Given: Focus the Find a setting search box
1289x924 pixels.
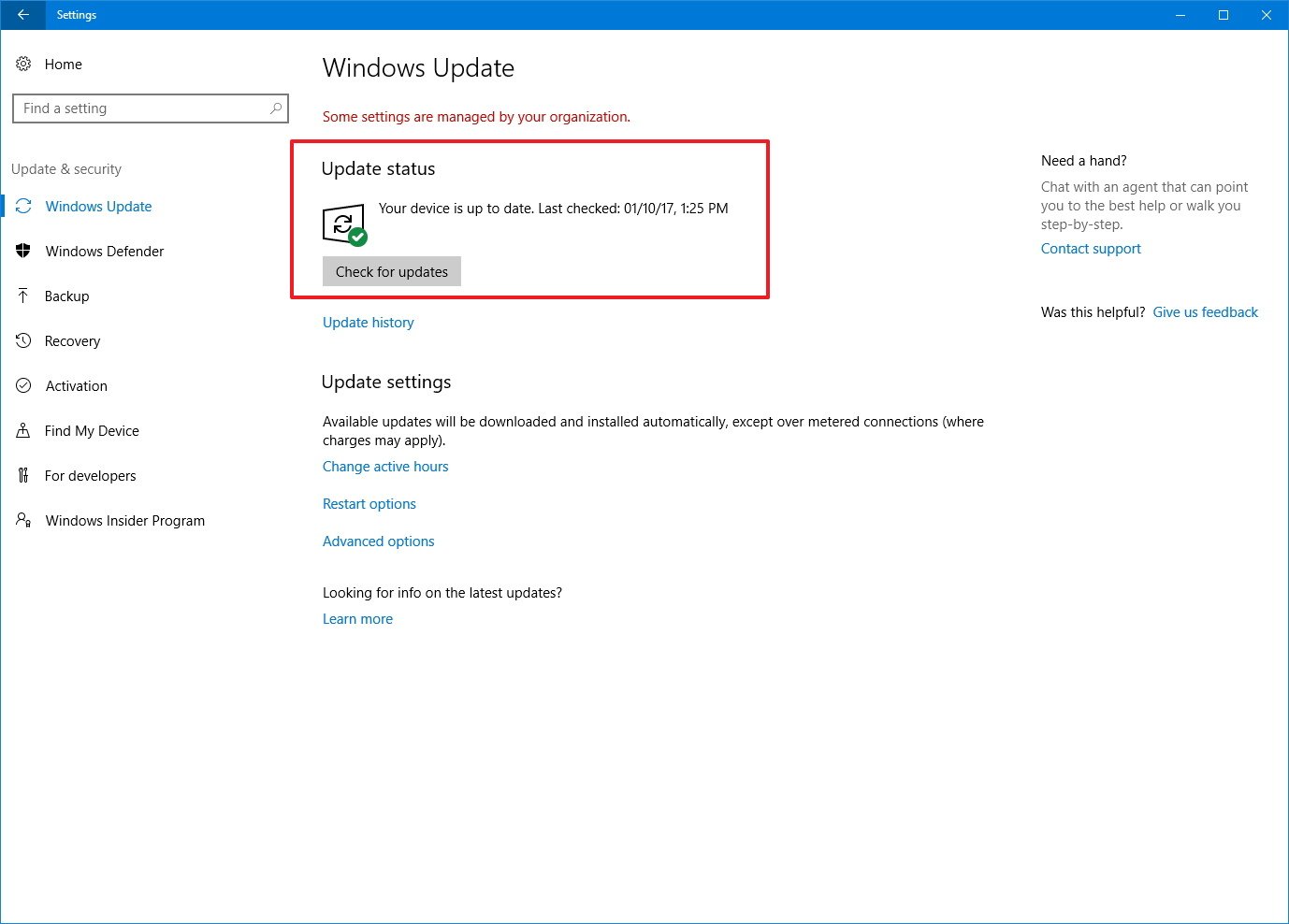Looking at the screenshot, I should tap(151, 108).
